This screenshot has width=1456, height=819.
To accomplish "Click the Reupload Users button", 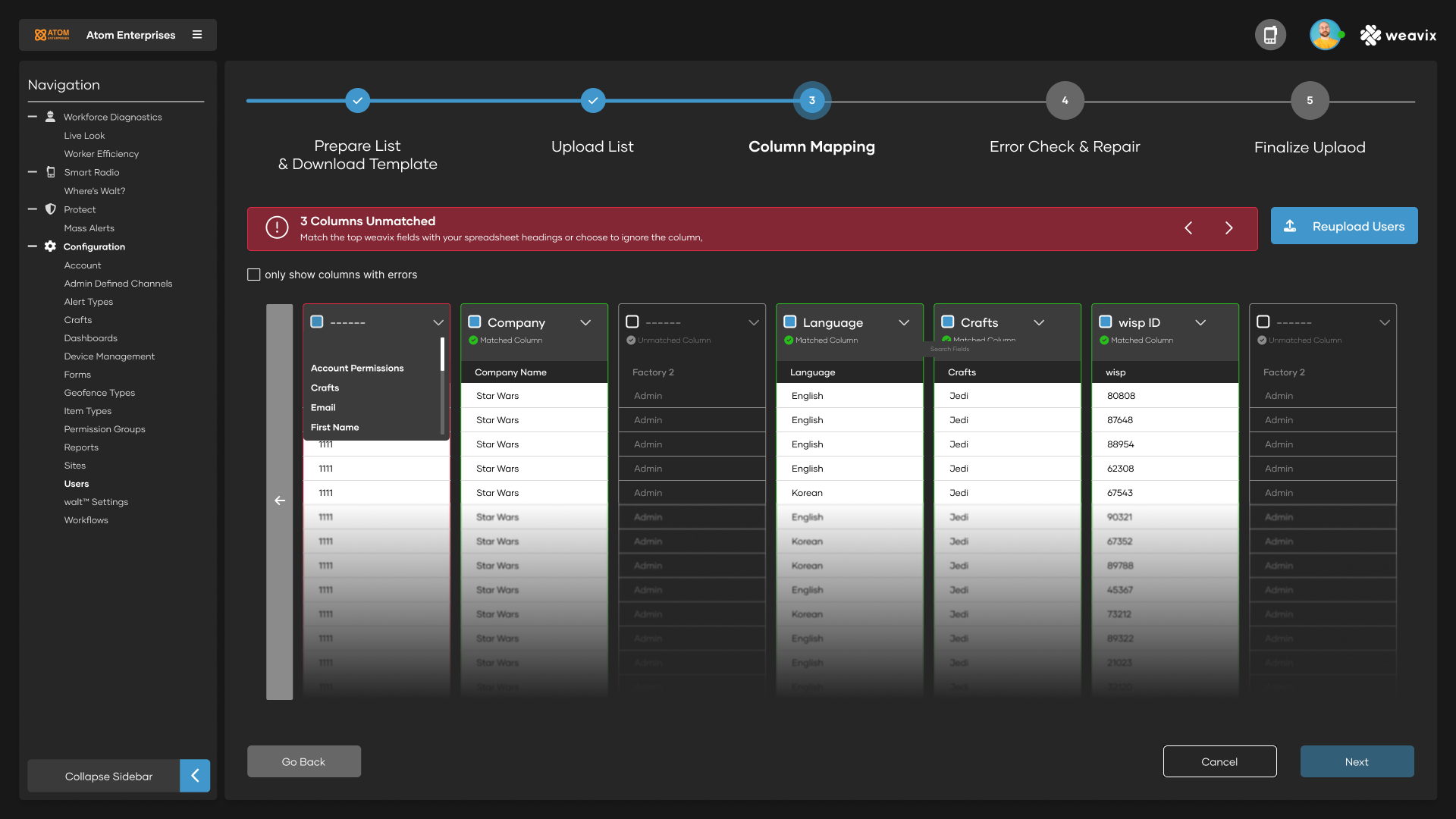I will point(1344,226).
